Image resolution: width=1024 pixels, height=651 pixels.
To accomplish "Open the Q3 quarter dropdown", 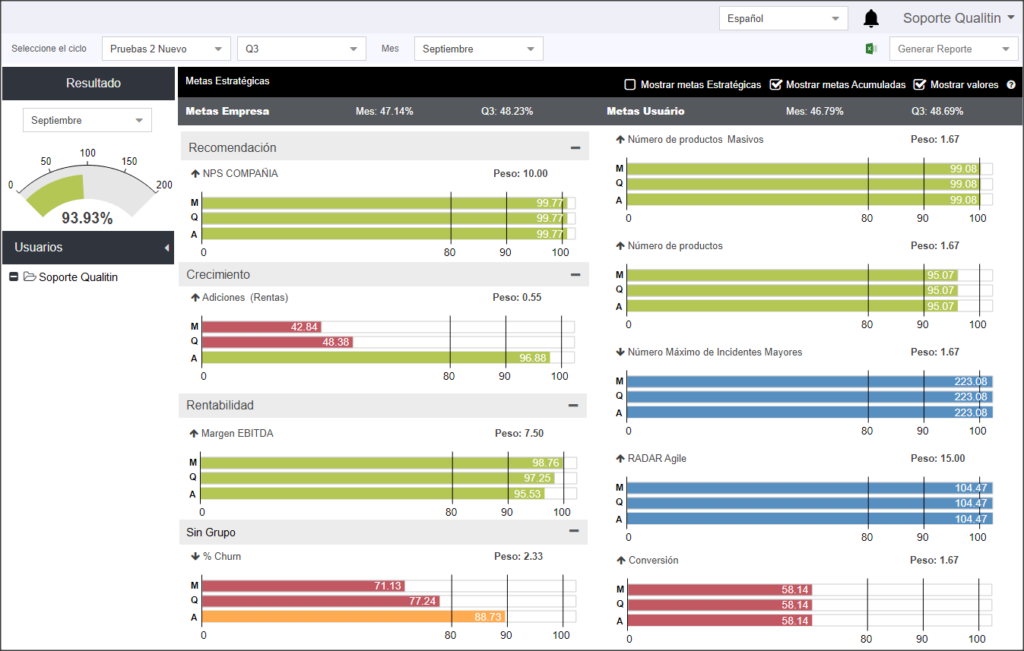I will pyautogui.click(x=301, y=49).
